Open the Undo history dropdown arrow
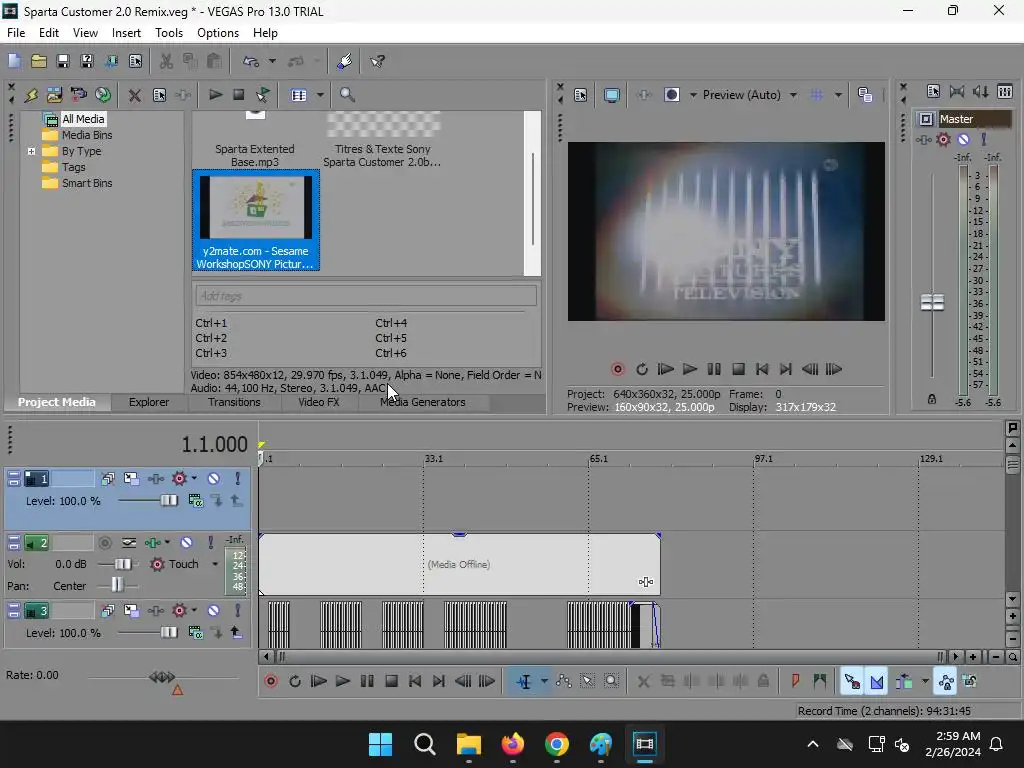The height and width of the screenshot is (768, 1024). pos(272,61)
